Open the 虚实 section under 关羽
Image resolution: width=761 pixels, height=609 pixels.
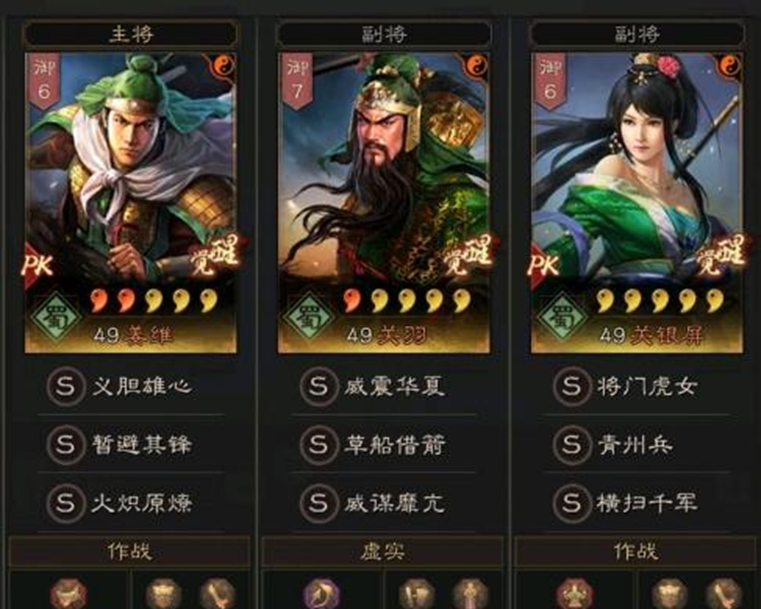point(383,551)
